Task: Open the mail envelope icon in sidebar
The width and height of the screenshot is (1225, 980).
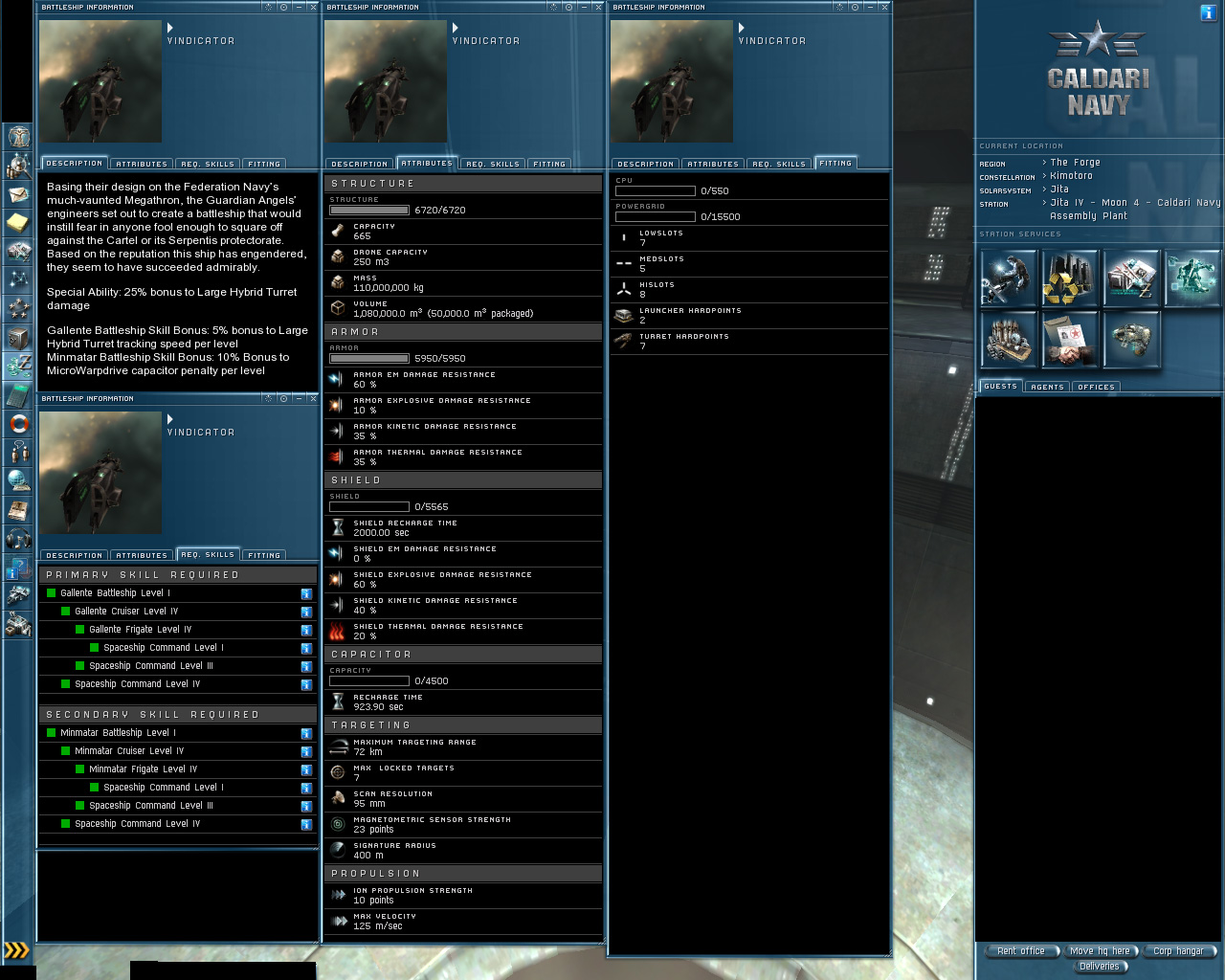Action: point(18,194)
